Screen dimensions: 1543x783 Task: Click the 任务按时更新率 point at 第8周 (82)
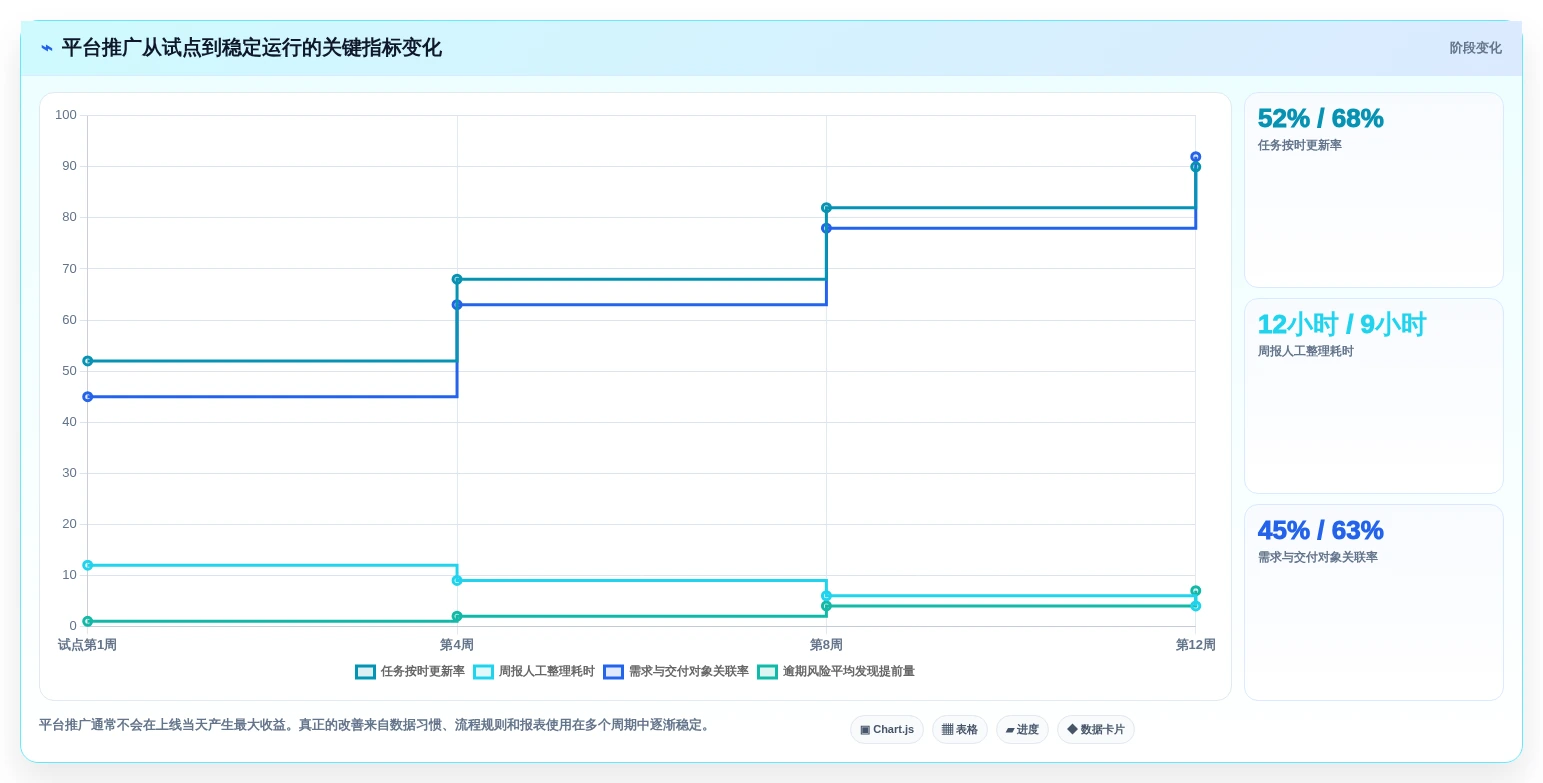[826, 208]
